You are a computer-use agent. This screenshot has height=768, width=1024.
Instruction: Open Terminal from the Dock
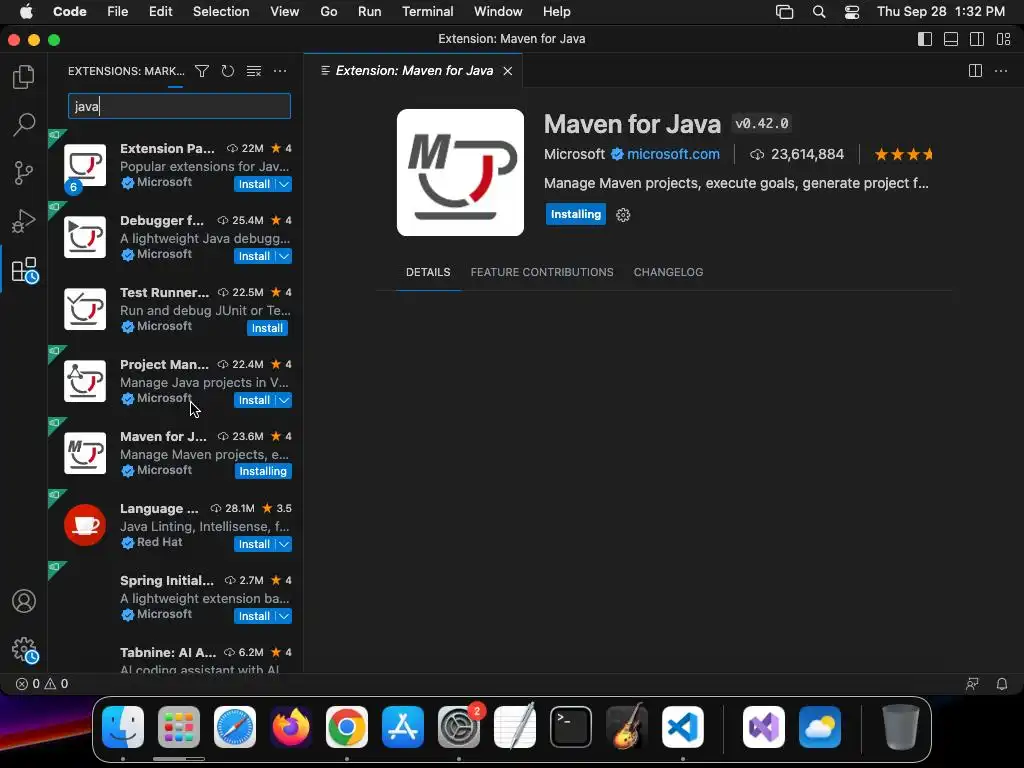571,727
